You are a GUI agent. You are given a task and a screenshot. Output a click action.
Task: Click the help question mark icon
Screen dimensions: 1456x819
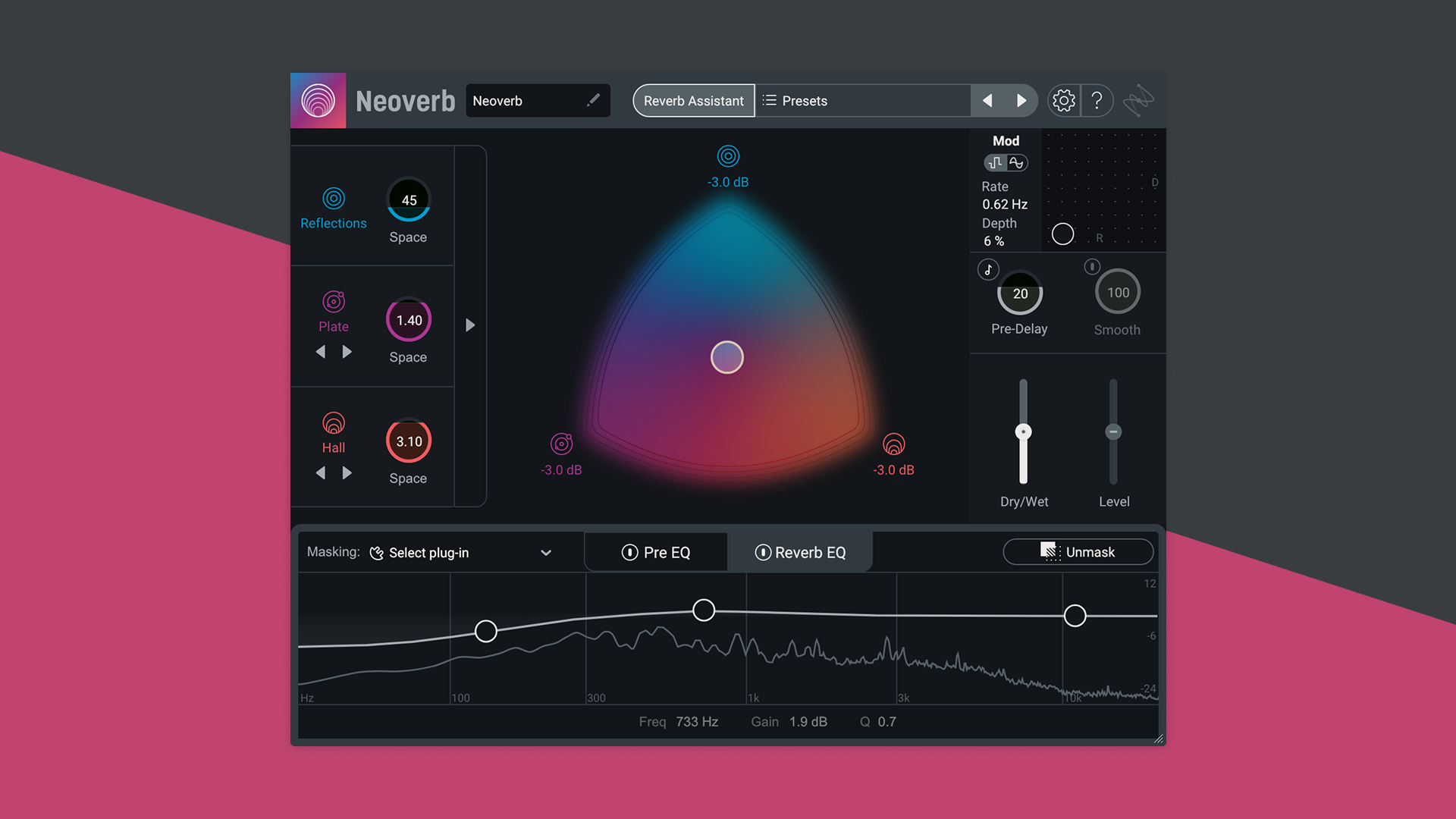coord(1097,101)
